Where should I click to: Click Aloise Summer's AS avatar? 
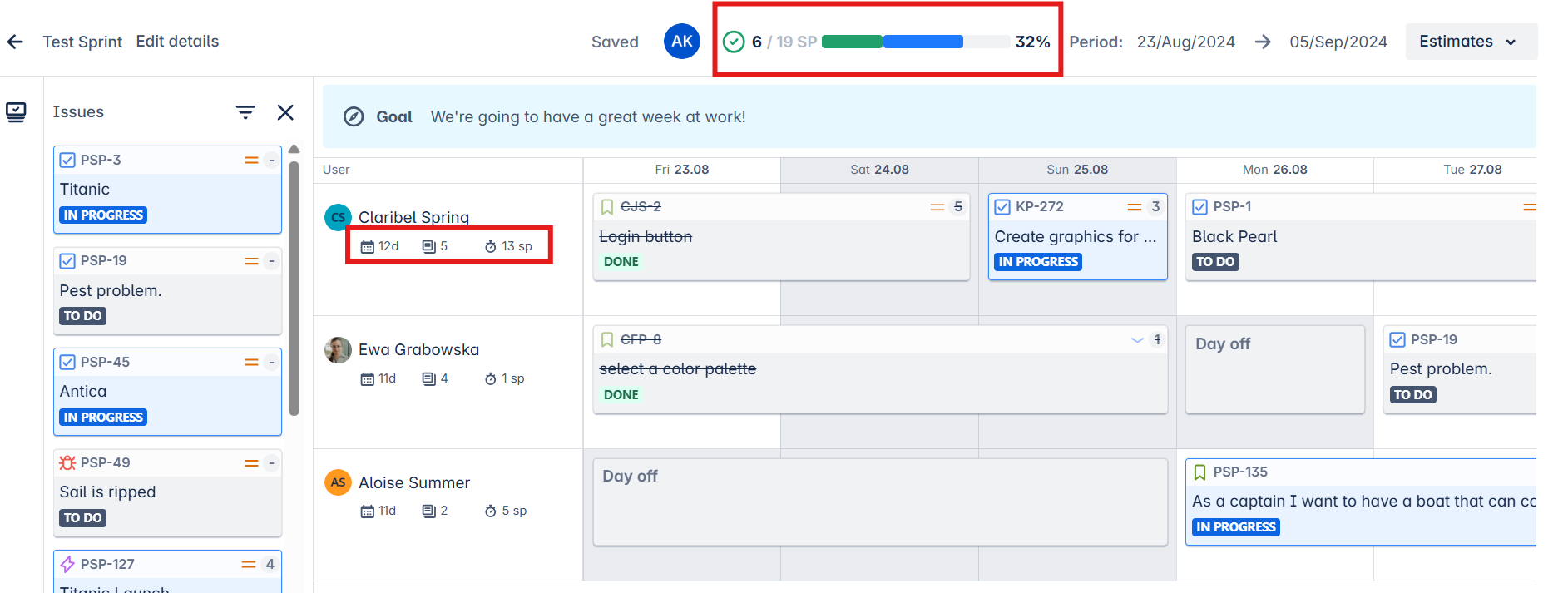338,482
